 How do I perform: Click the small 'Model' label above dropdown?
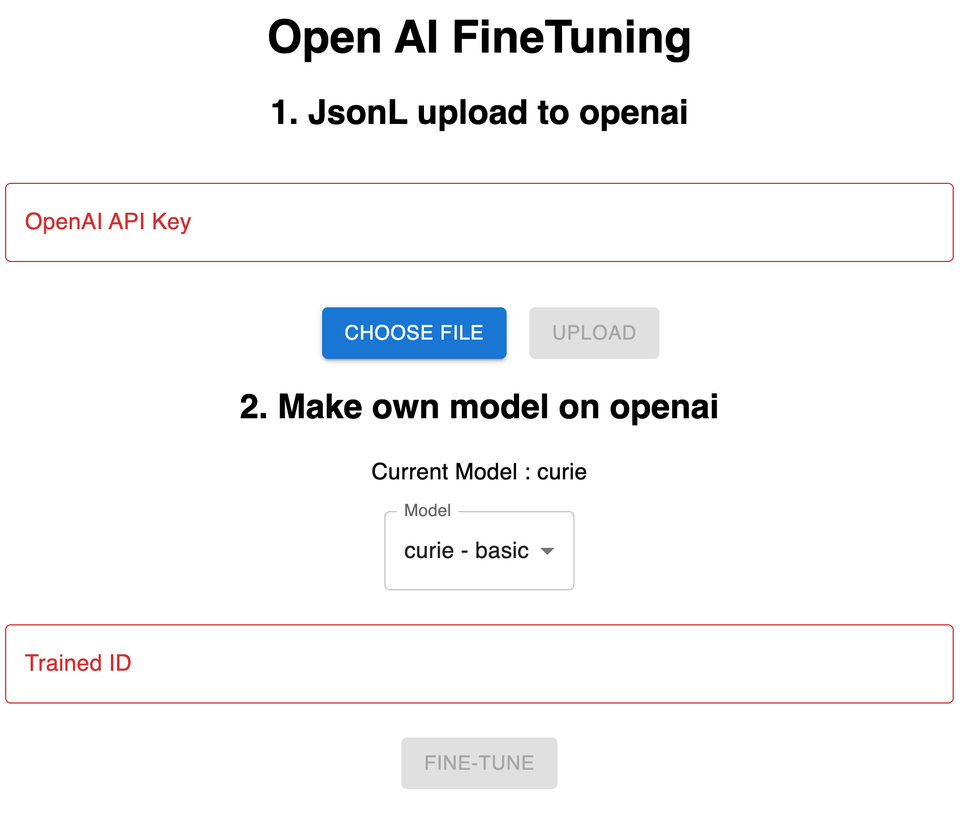(x=427, y=511)
